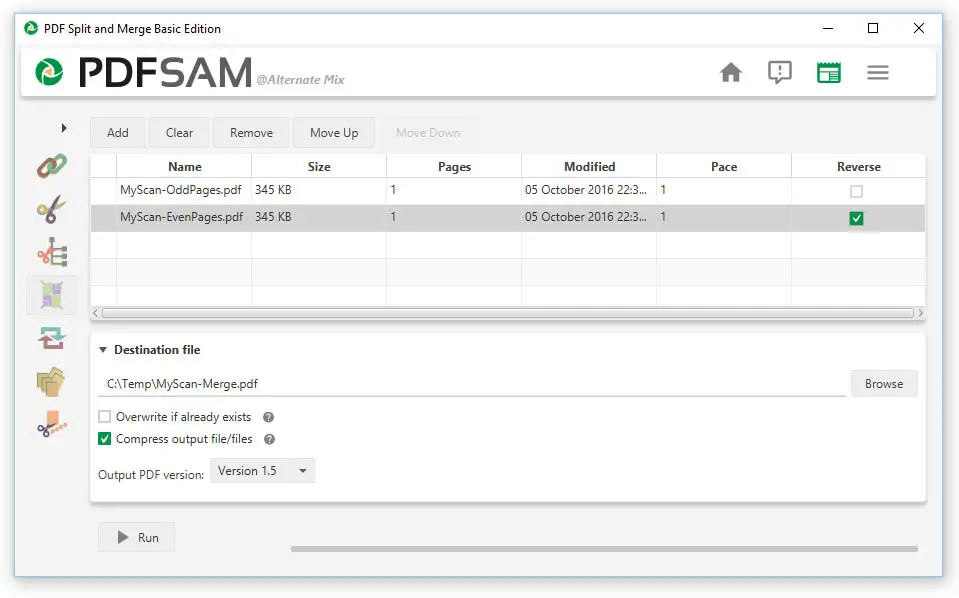Select the Split scissors tool
The height and width of the screenshot is (598, 959).
coord(52,209)
